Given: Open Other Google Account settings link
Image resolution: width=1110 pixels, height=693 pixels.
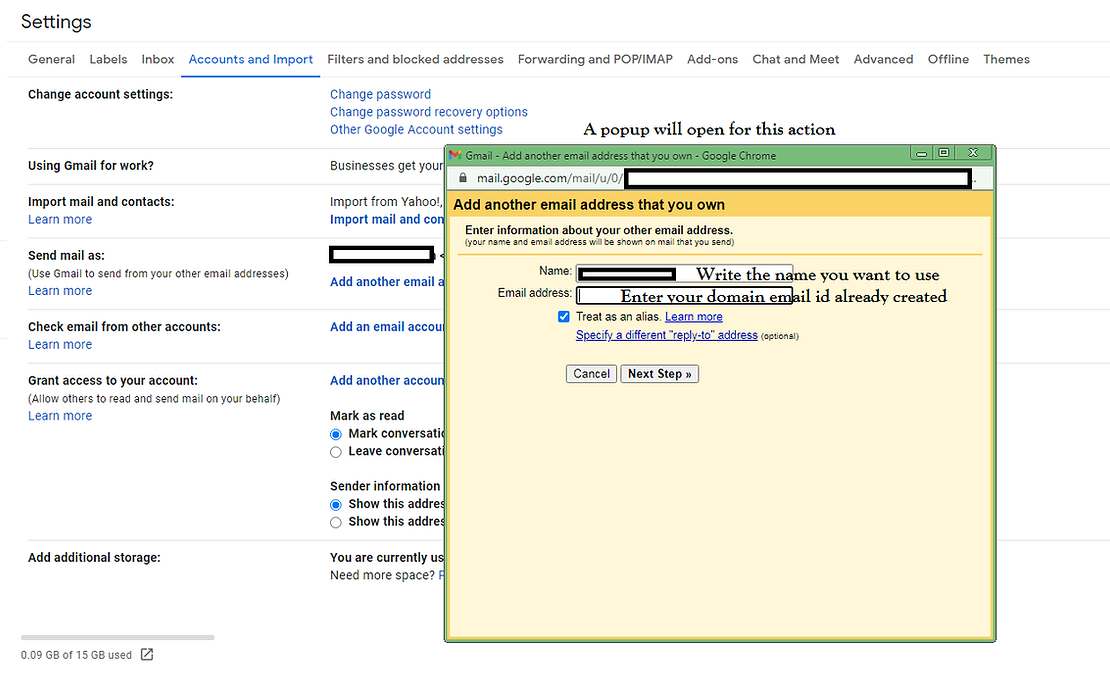Looking at the screenshot, I should 416,129.
